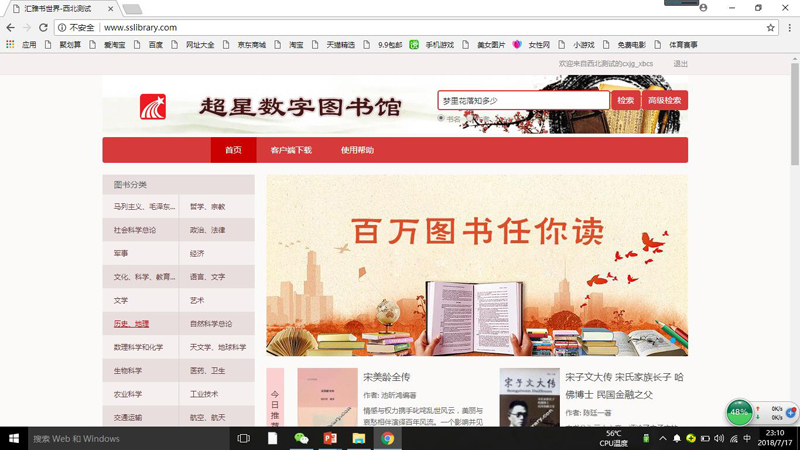Click 退出 logout link
Screen dimensions: 800x450
tap(681, 64)
